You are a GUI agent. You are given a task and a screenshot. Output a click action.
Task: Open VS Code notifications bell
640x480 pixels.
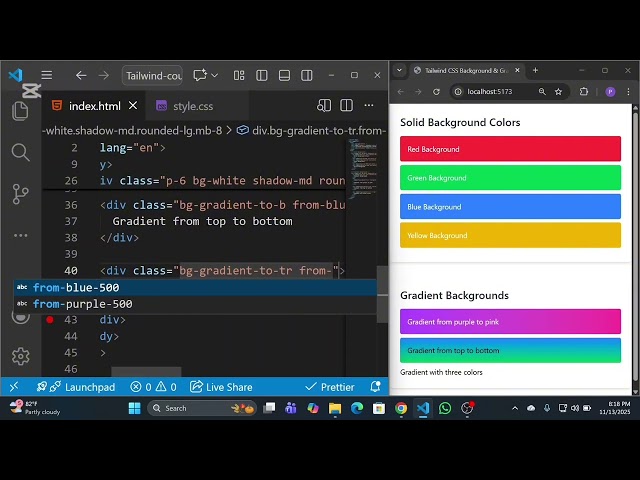[x=376, y=387]
